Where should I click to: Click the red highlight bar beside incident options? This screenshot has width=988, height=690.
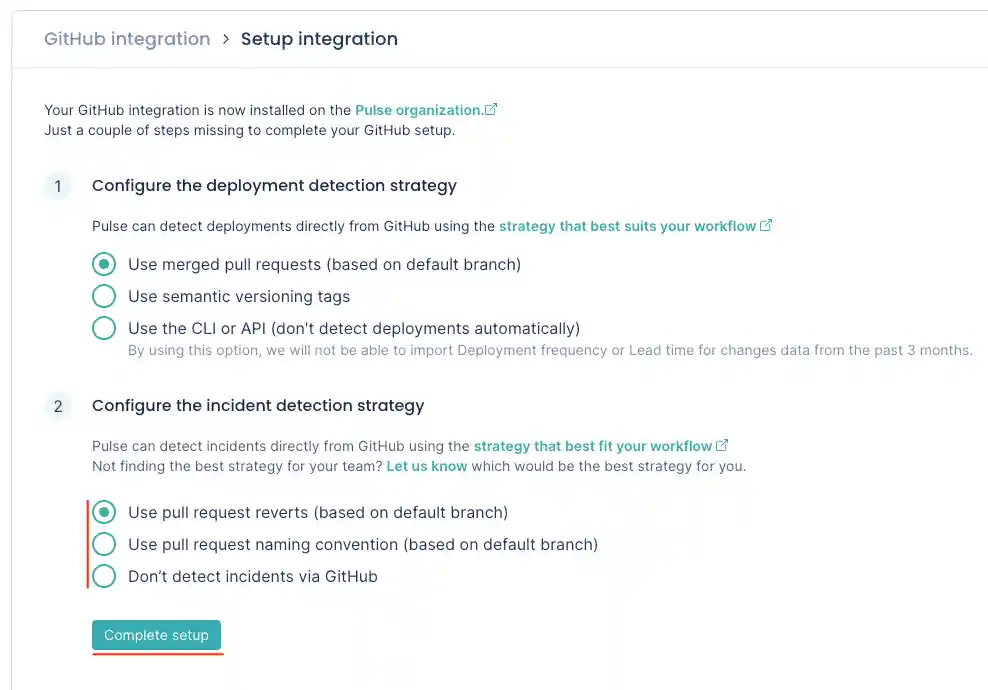tap(87, 544)
